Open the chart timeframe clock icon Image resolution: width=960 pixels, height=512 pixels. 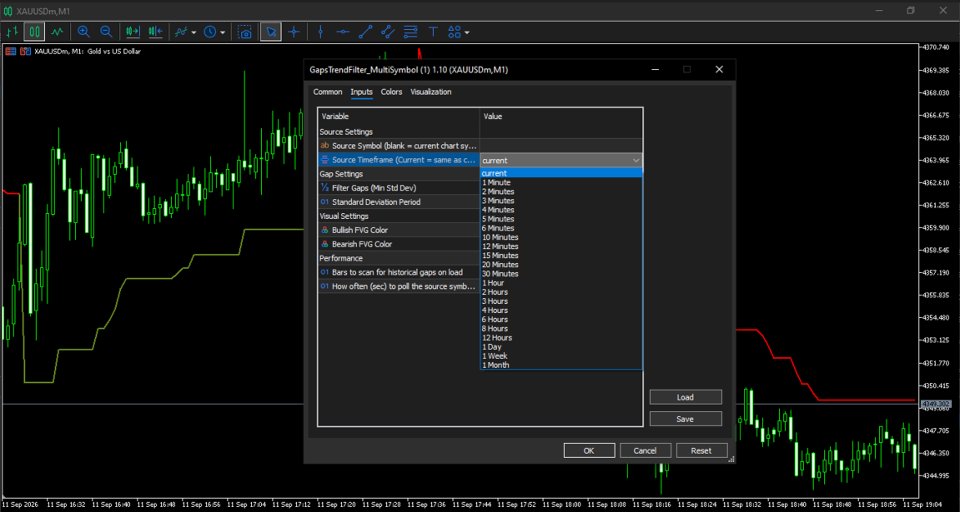pyautogui.click(x=210, y=31)
